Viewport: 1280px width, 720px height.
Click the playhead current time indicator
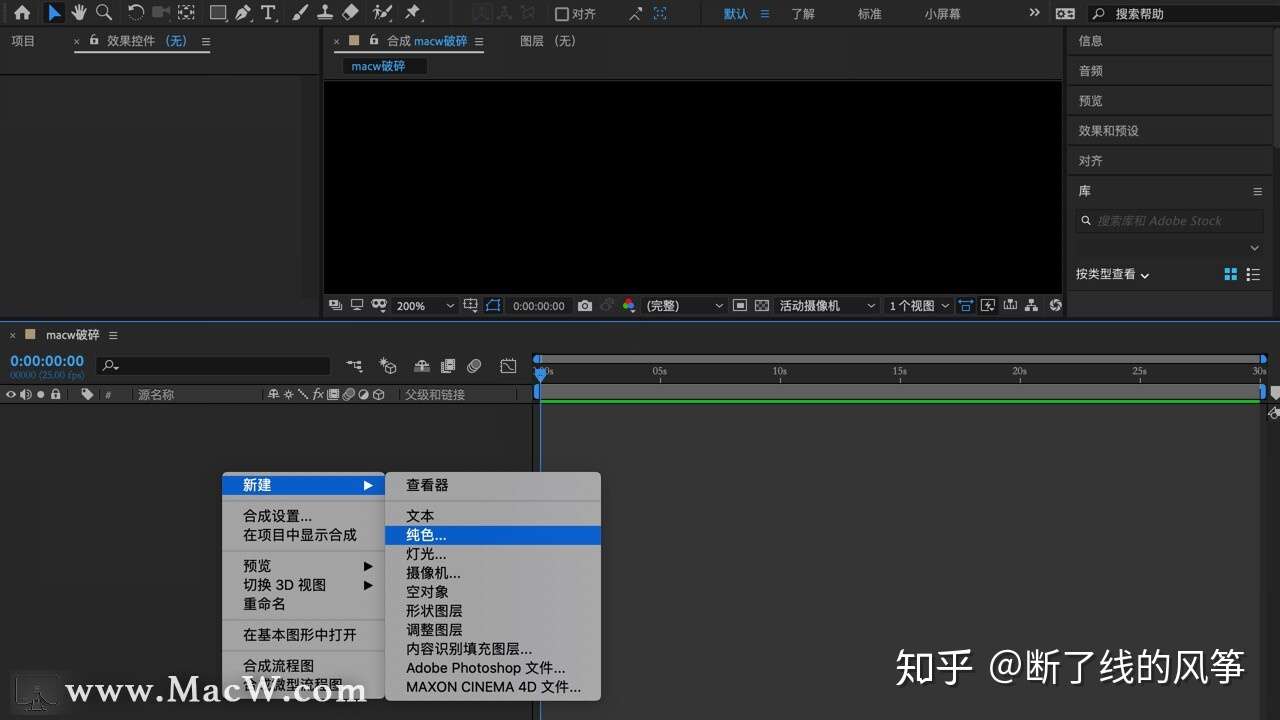pyautogui.click(x=541, y=373)
